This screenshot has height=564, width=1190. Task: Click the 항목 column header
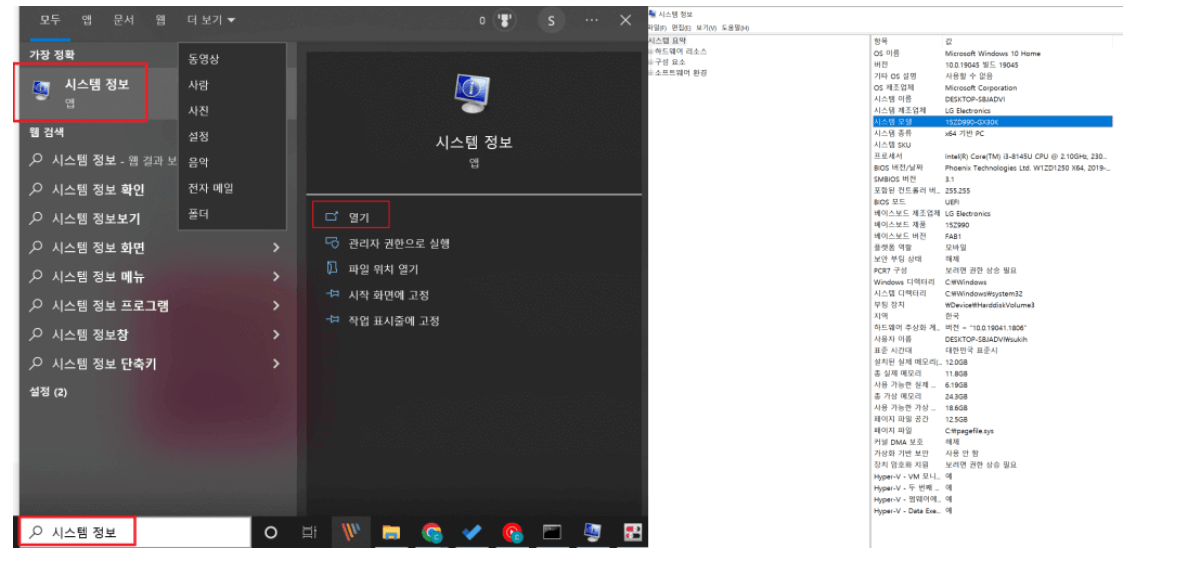point(907,41)
